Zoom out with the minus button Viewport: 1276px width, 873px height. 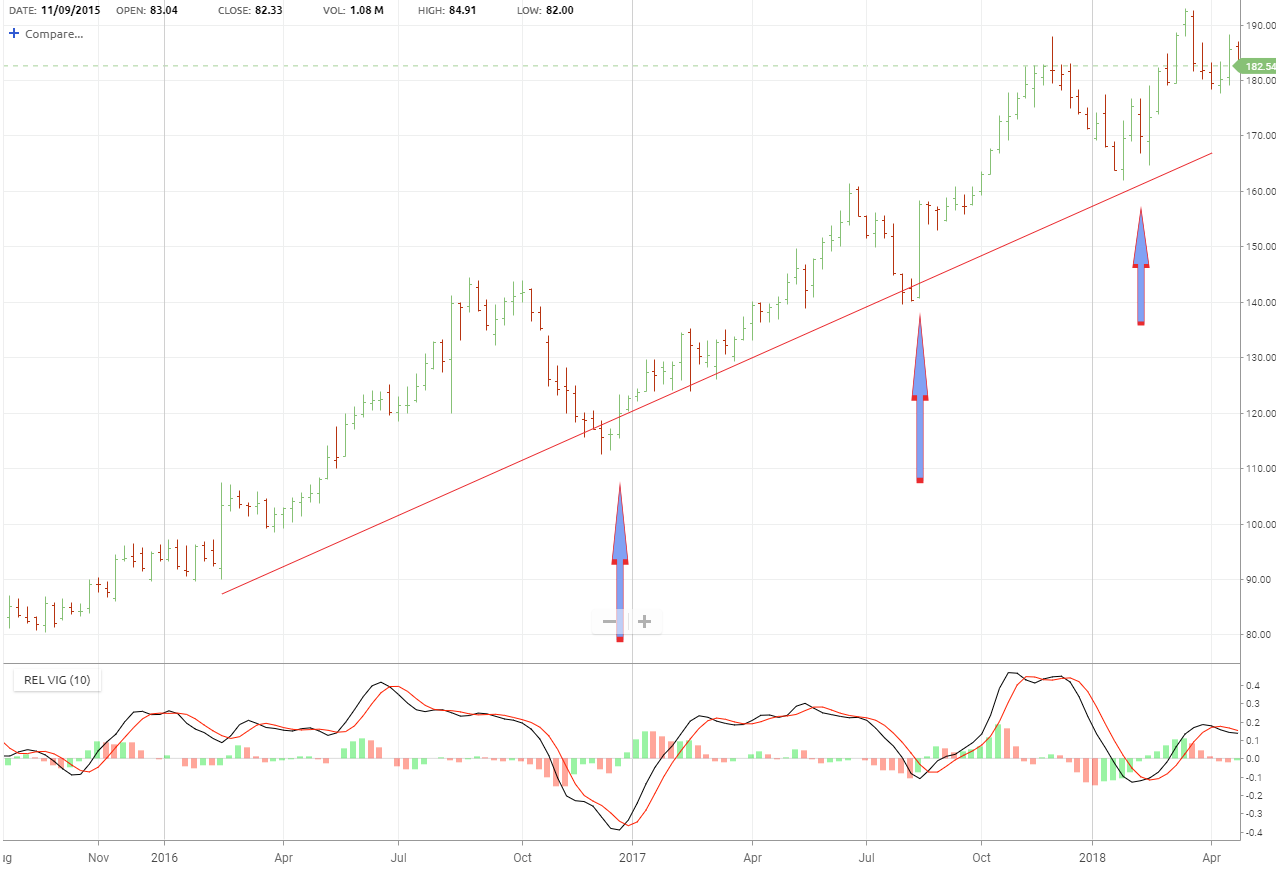(x=610, y=622)
